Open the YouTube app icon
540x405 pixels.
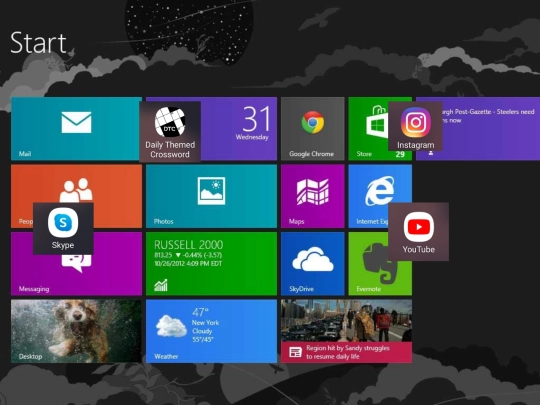[418, 231]
